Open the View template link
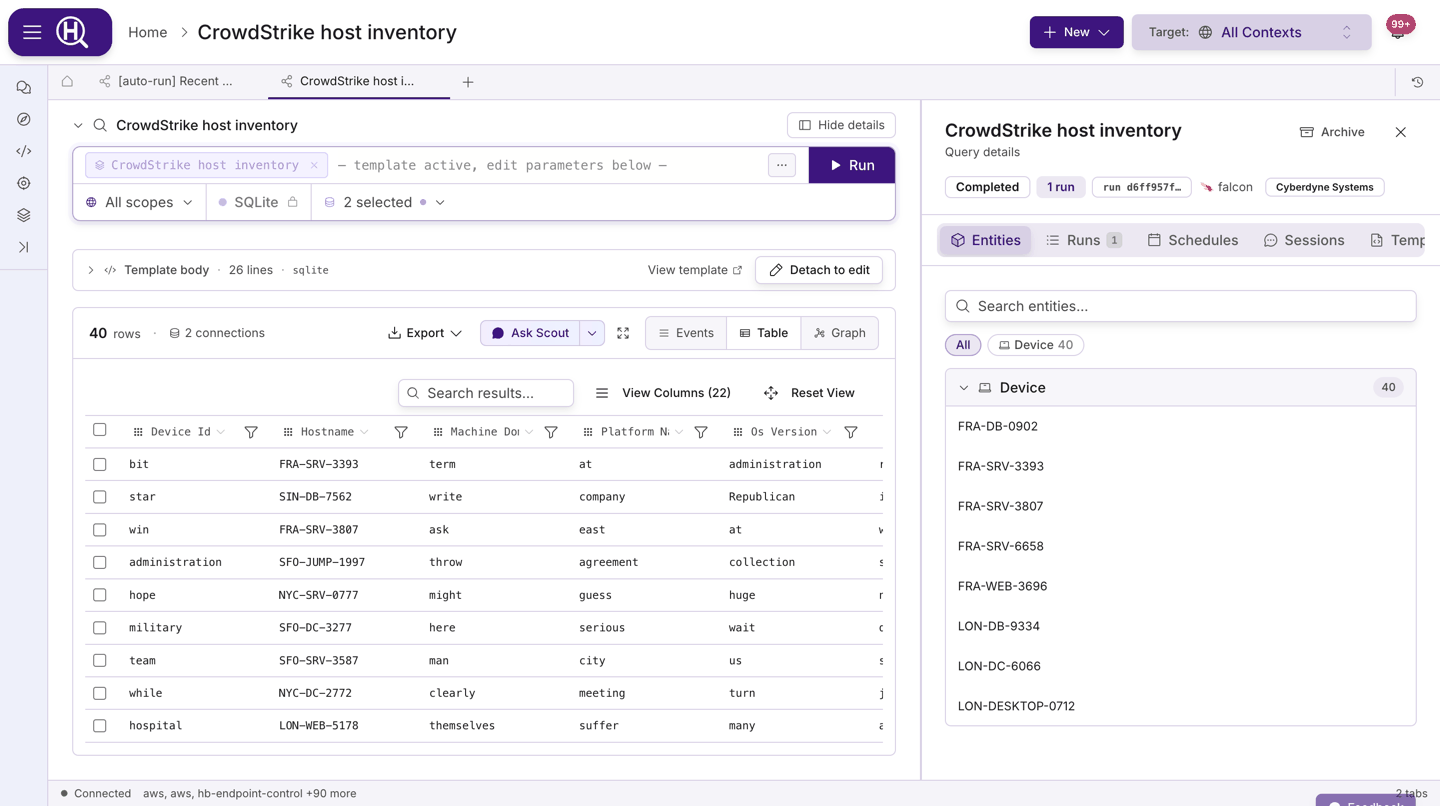Viewport: 1440px width, 806px height. (695, 270)
